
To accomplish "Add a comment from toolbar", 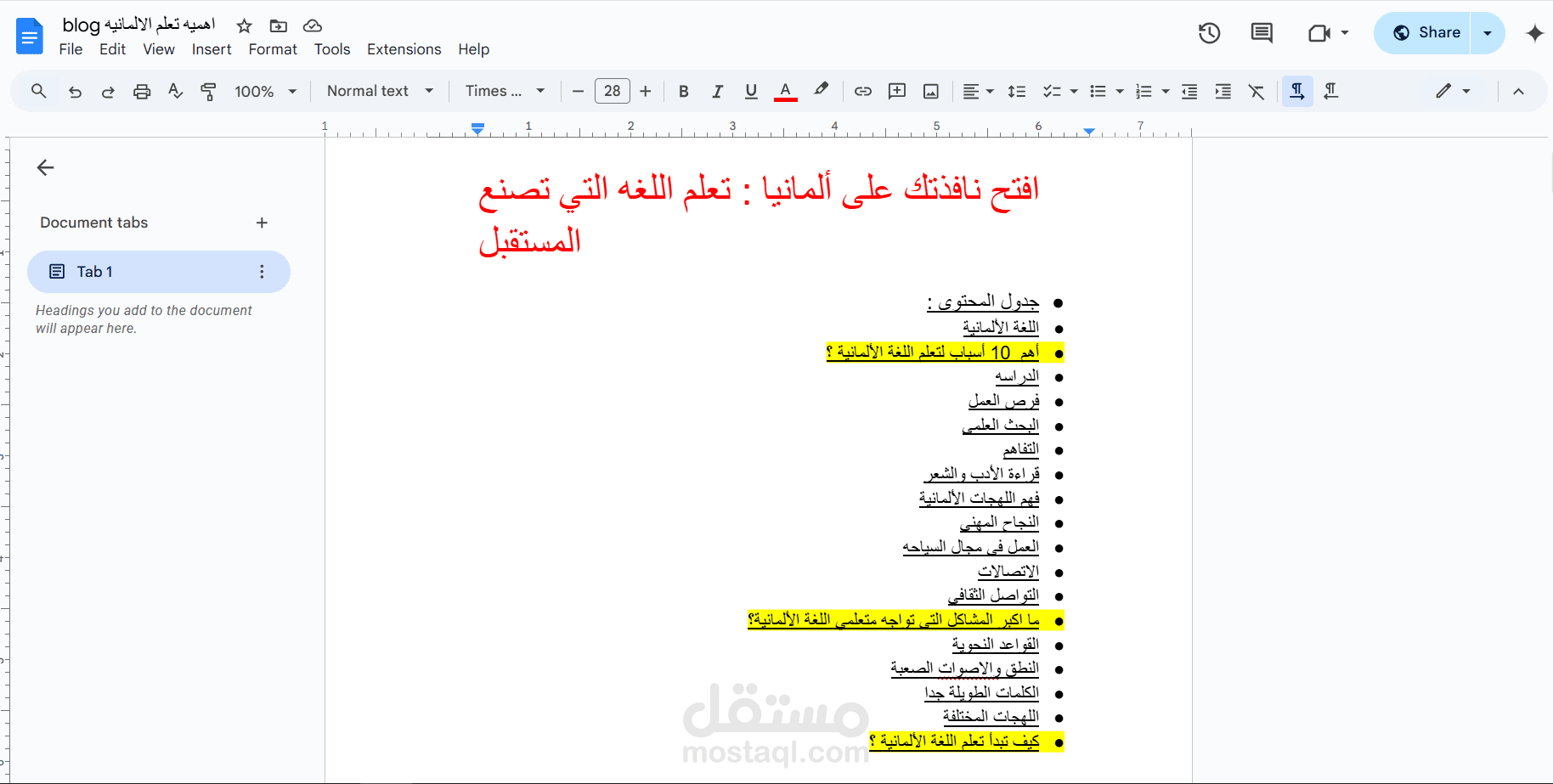I will (897, 91).
